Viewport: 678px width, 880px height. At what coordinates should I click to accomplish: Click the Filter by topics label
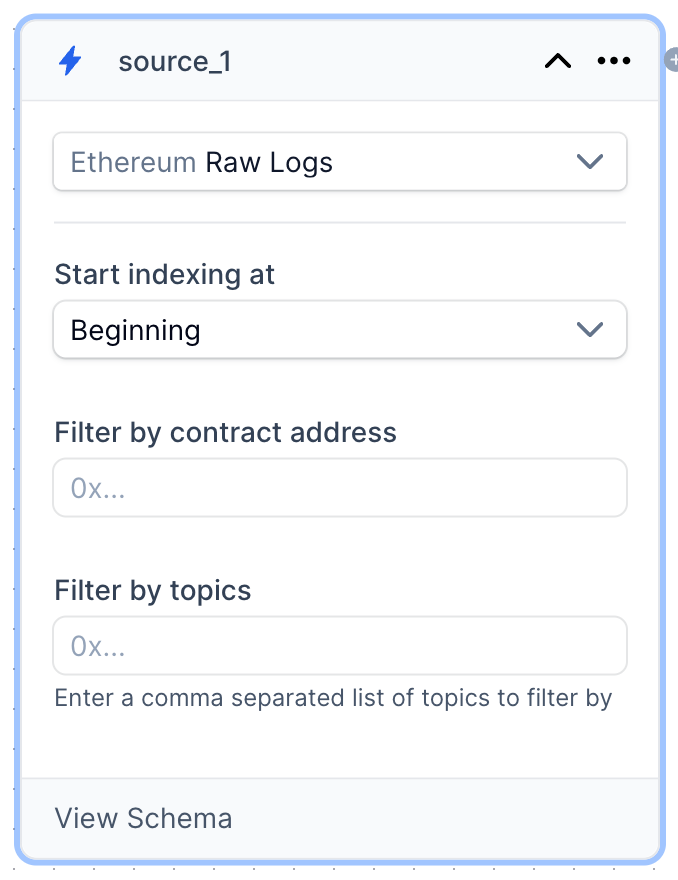coord(153,591)
